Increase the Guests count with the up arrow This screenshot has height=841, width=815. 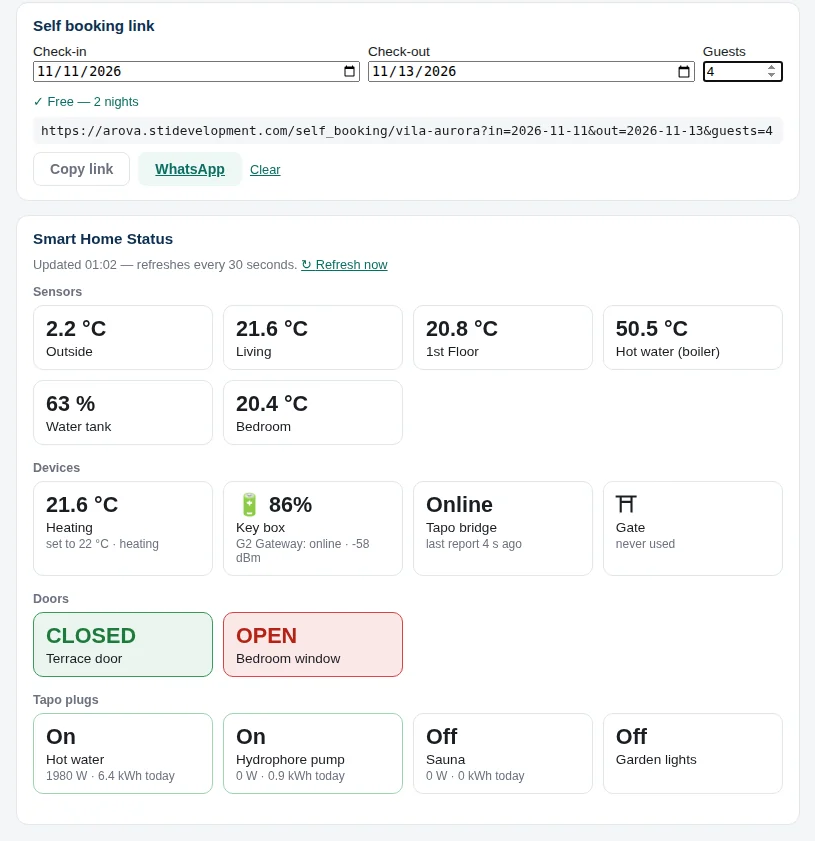click(771, 68)
